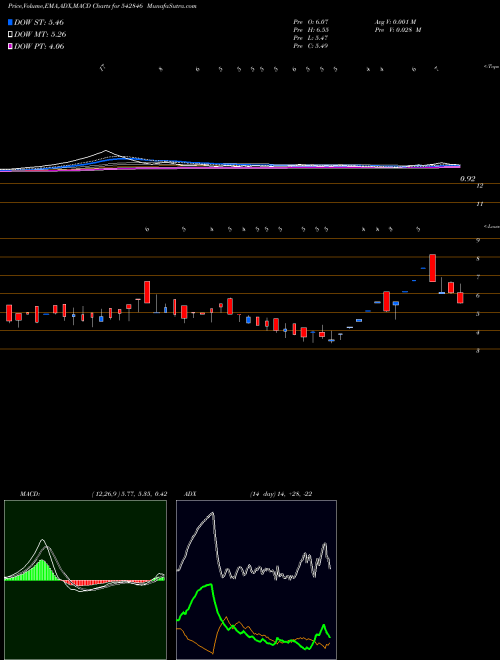Click the price axis label 6
Viewport: 500px width, 660px height.
click(478, 296)
